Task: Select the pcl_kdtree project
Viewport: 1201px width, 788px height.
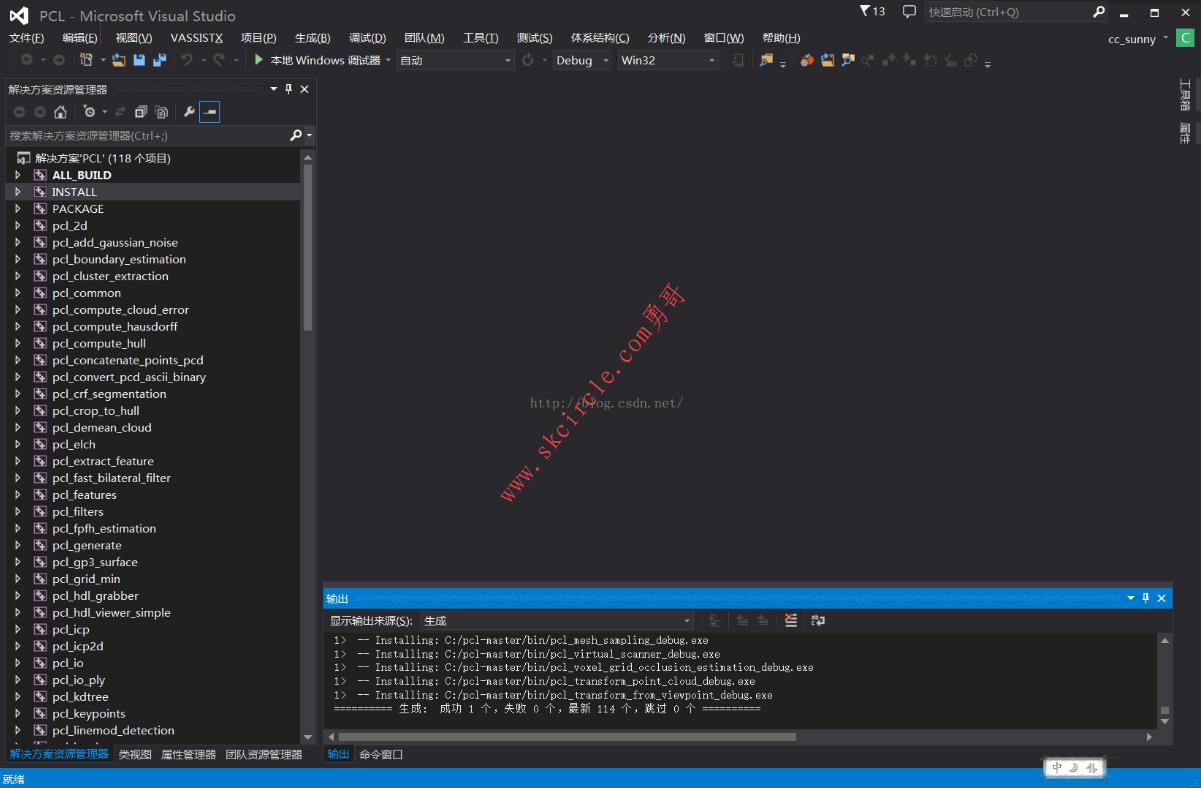Action: pyautogui.click(x=80, y=697)
